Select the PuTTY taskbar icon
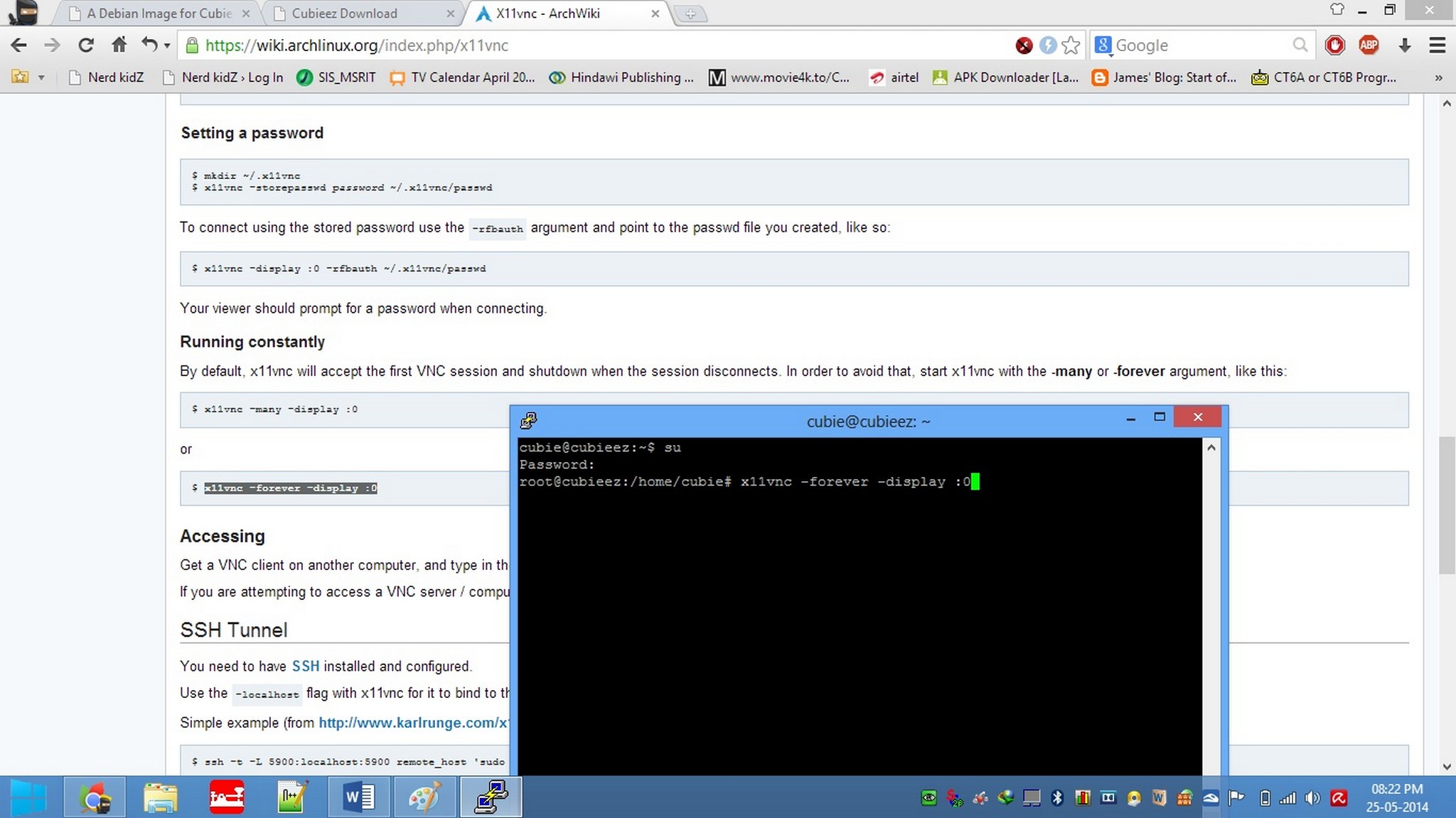The height and width of the screenshot is (818, 1456). pos(491,797)
